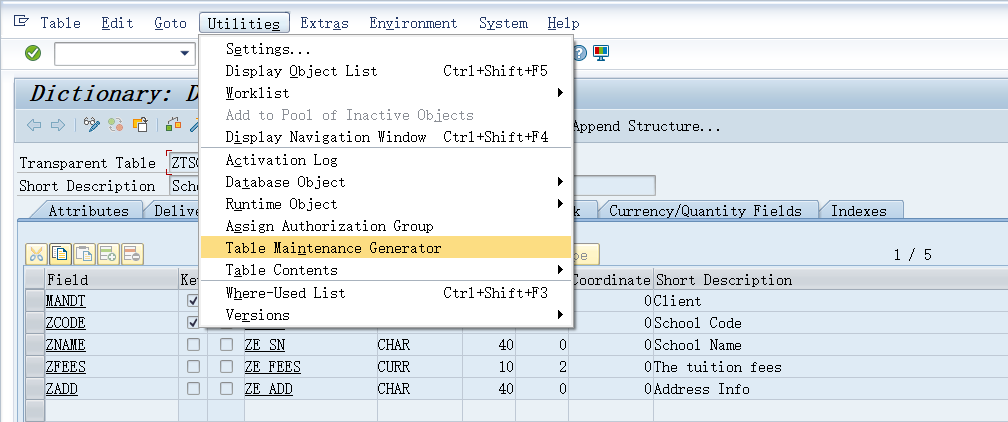The image size is (1008, 422).
Task: Expand the command field dropdown arrow
Action: 185,53
